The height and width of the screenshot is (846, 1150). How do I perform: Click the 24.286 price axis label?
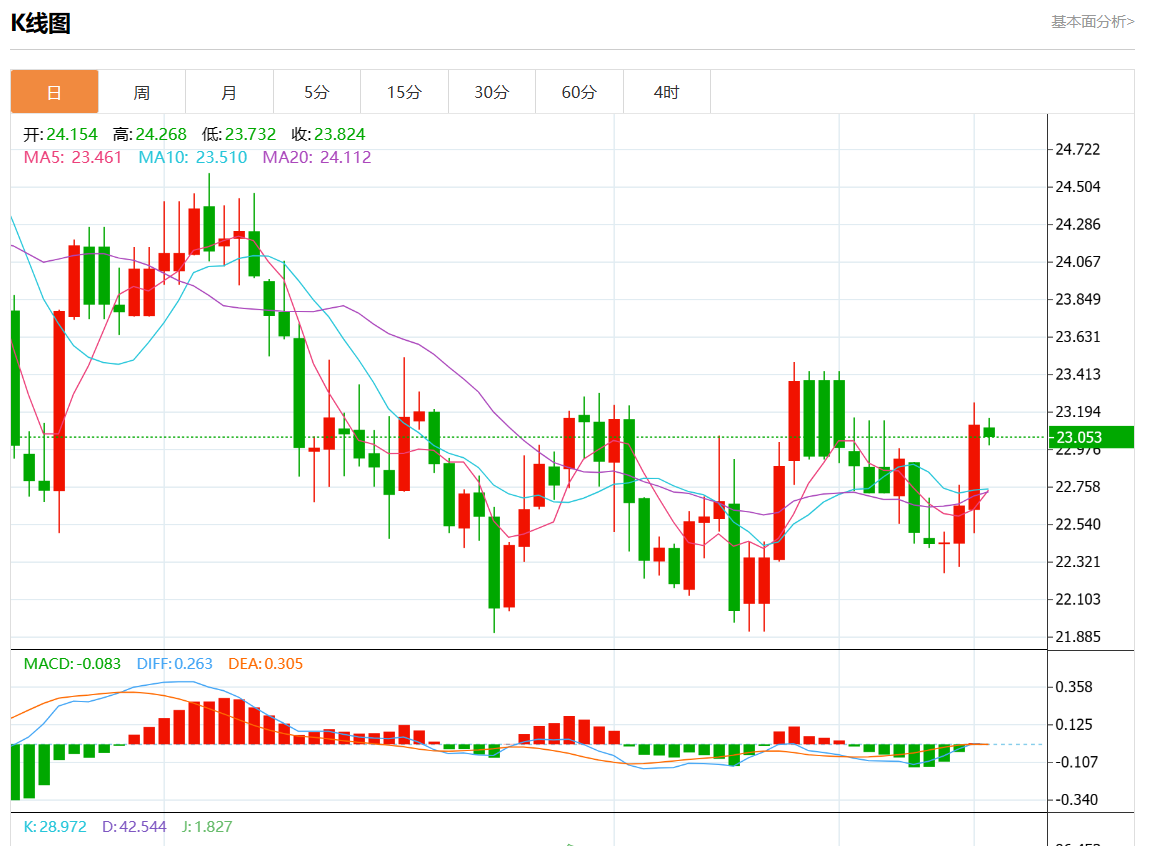tap(1077, 224)
